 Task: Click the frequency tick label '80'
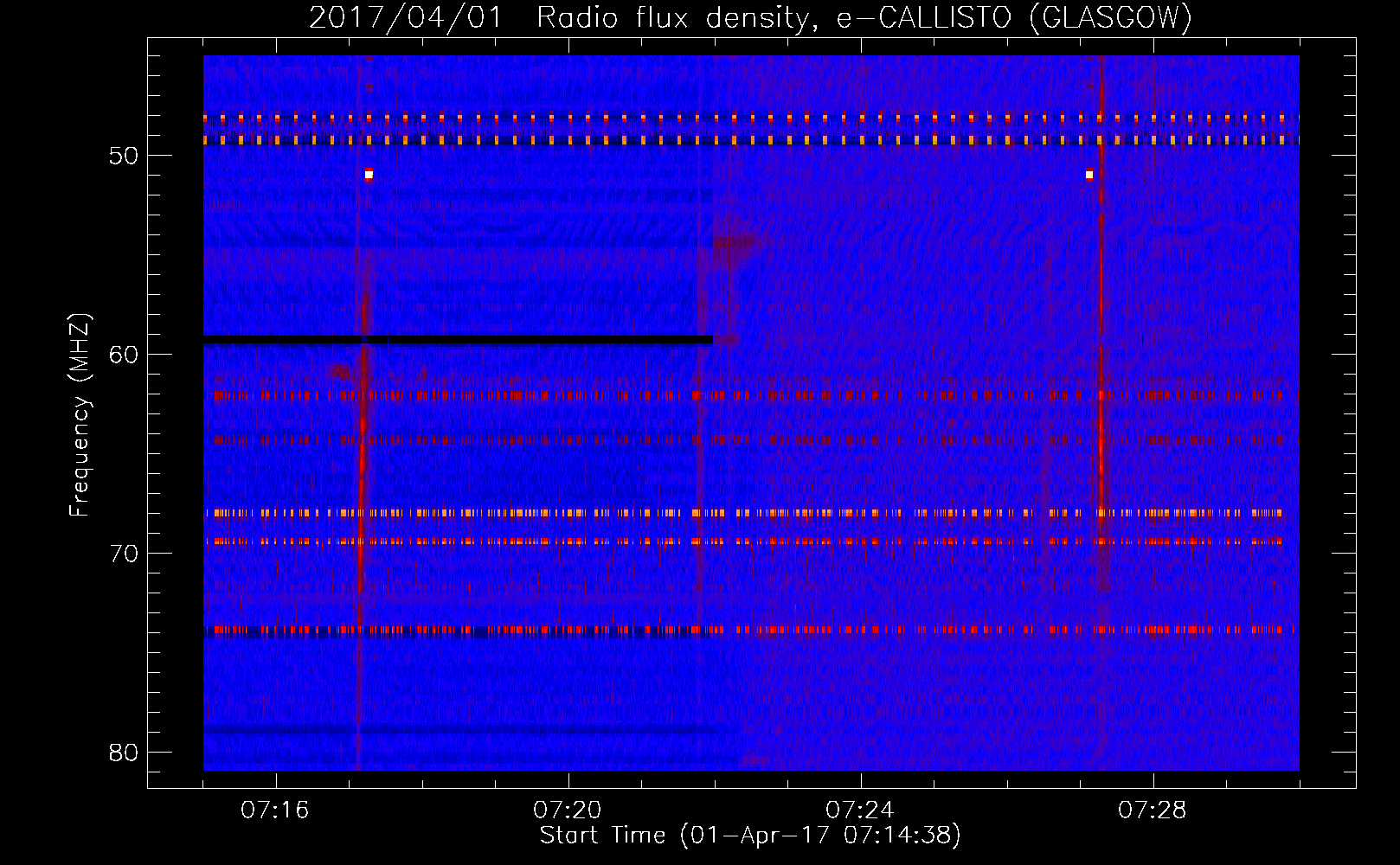click(x=125, y=753)
